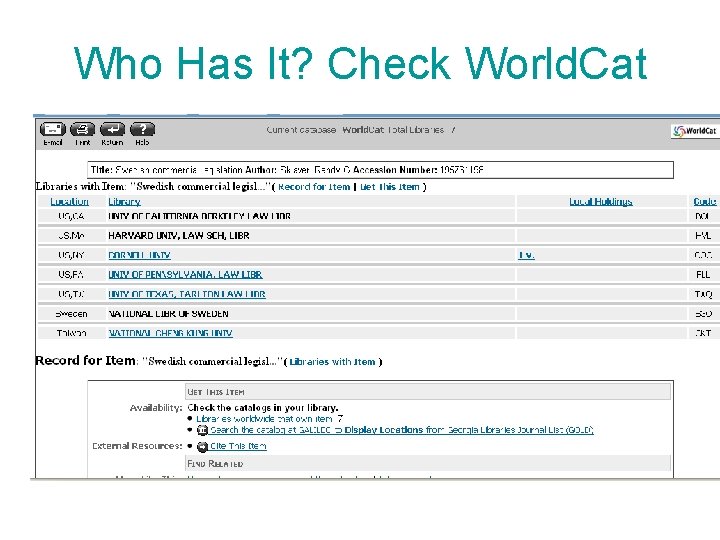Screen dimensions: 720x540
Task: Click the Sweden location cell
Action: click(x=71, y=314)
